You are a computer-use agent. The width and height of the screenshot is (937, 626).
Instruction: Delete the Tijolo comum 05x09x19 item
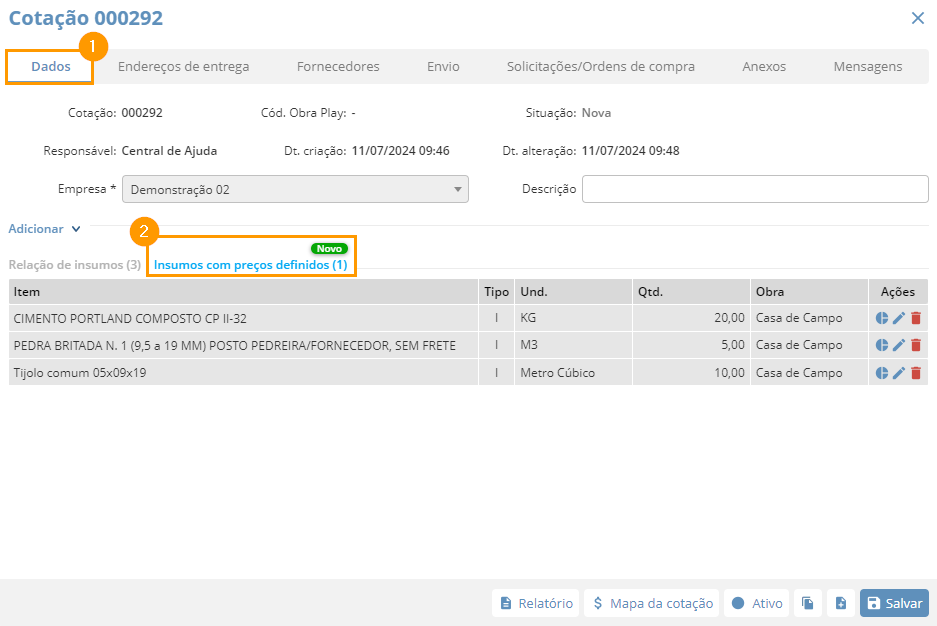click(915, 373)
